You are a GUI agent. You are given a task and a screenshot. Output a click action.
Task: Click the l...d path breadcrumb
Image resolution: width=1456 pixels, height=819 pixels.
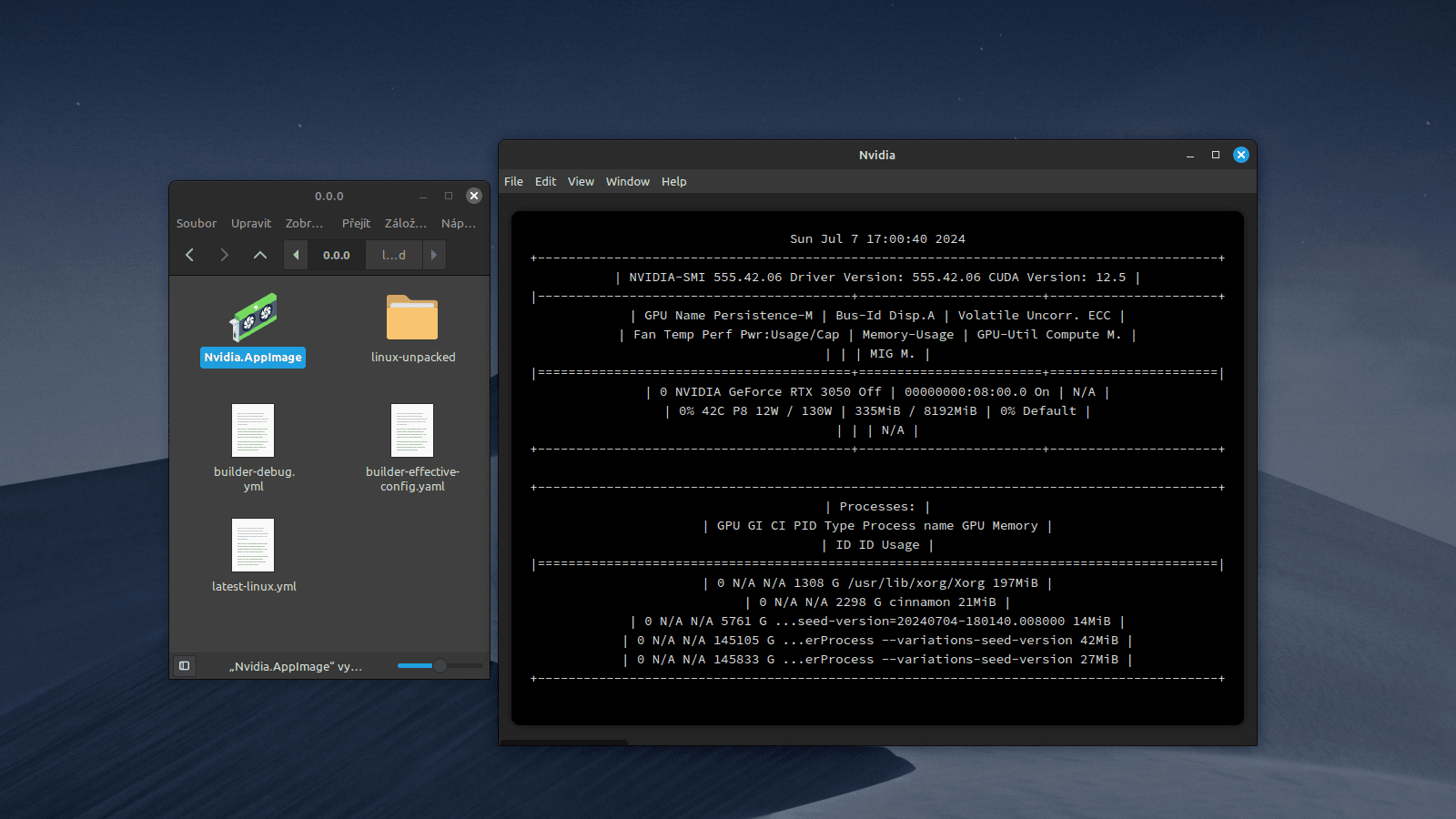394,255
